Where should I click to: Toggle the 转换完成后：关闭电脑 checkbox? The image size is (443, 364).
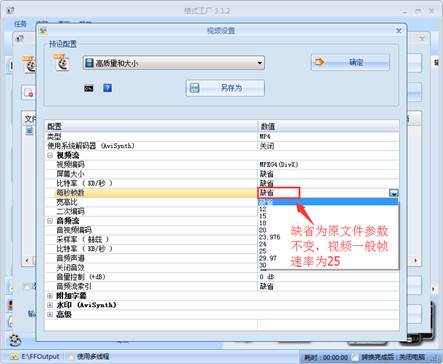tap(355, 357)
